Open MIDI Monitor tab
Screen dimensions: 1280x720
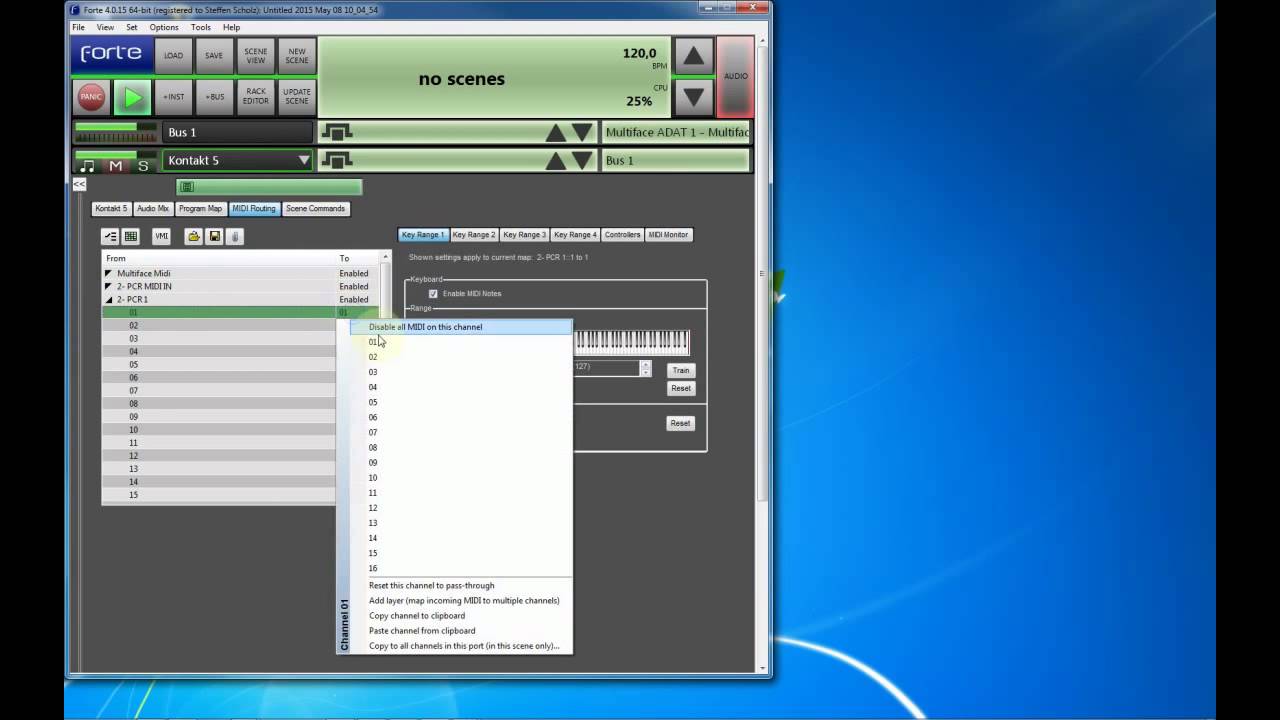[x=668, y=234]
